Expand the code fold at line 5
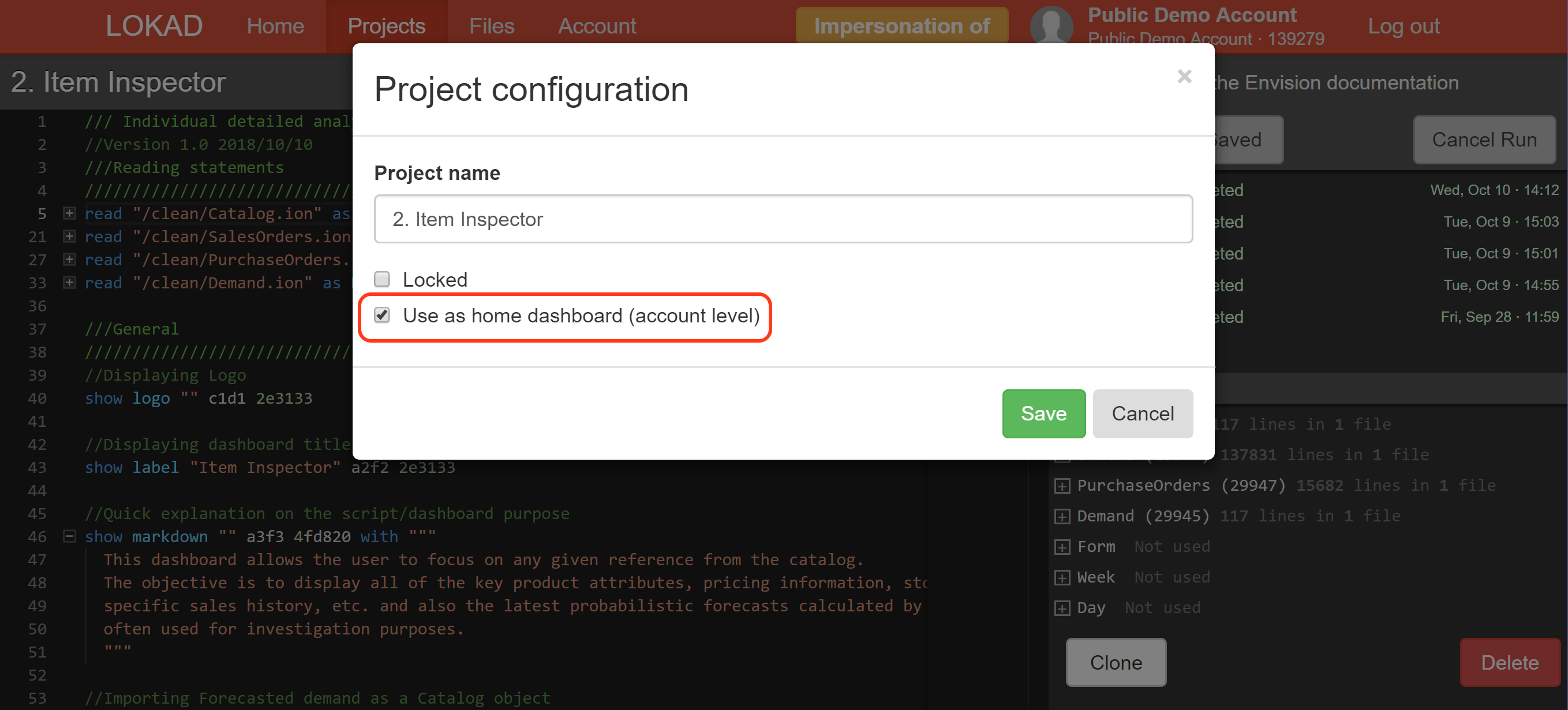 (x=69, y=213)
